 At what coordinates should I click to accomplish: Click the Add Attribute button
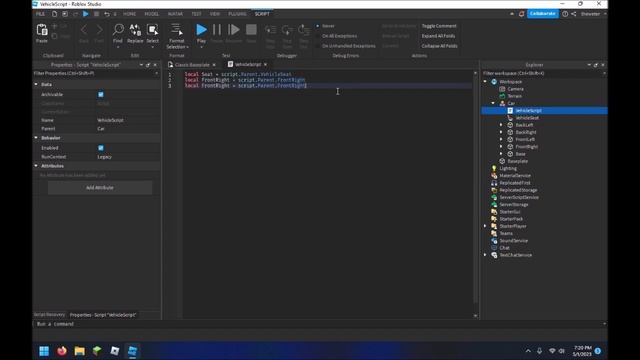coord(100,188)
